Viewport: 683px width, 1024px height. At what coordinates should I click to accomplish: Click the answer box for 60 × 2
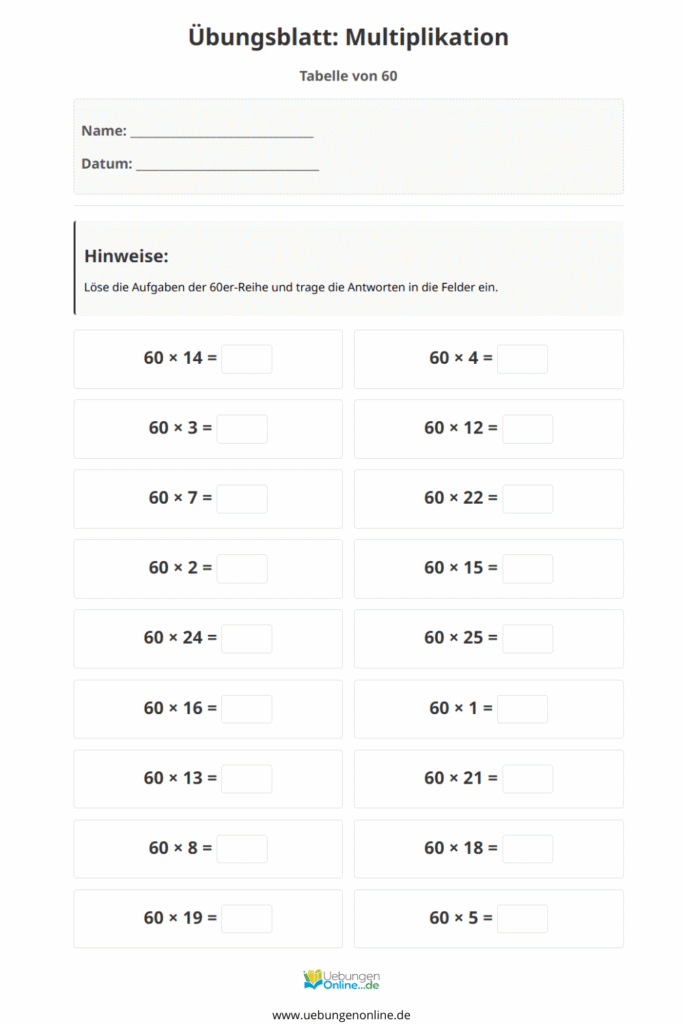pos(242,568)
